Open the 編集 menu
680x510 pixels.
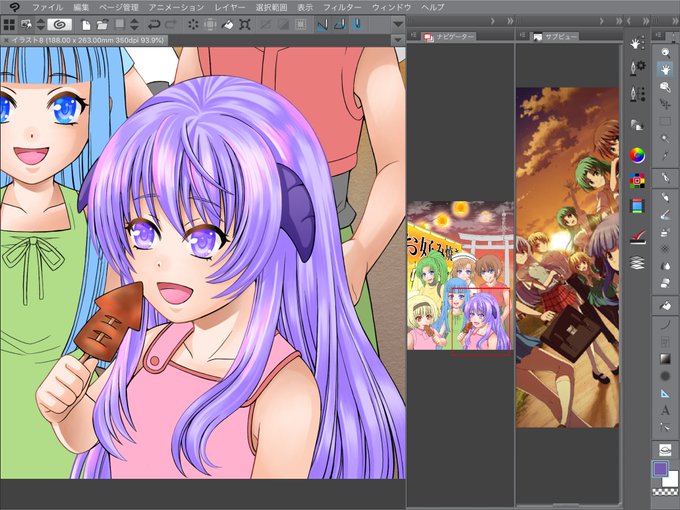tap(81, 7)
